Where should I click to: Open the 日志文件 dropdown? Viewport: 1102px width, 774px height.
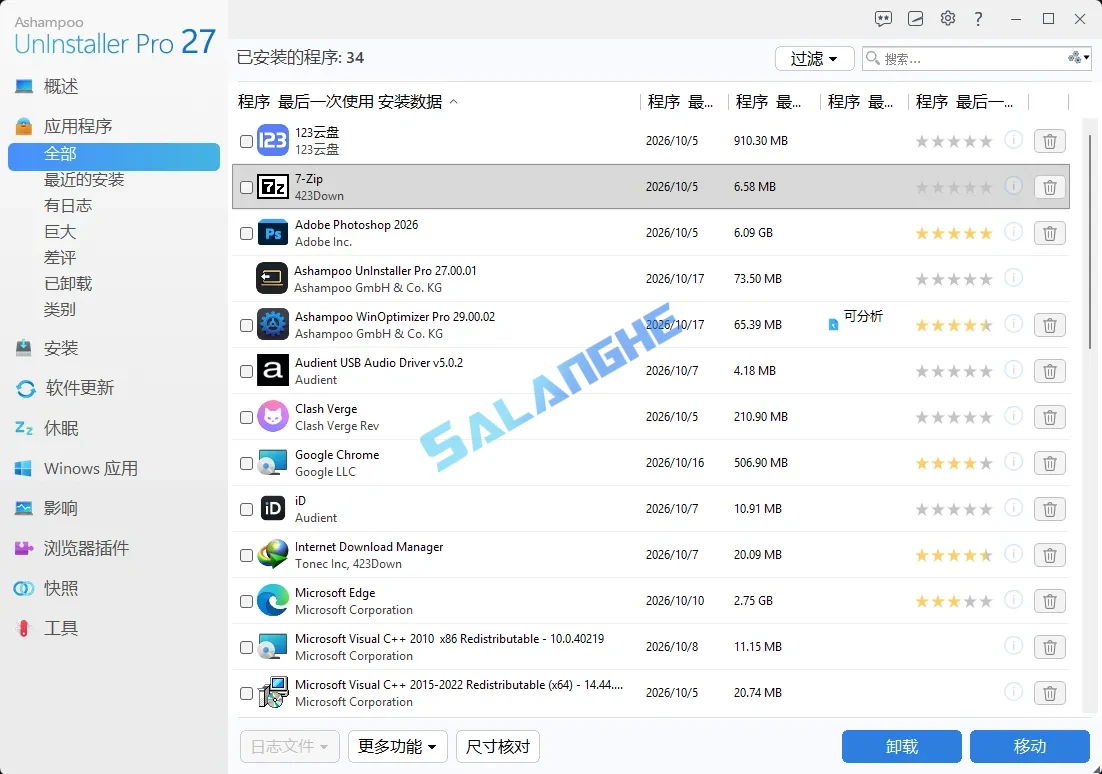[x=290, y=747]
